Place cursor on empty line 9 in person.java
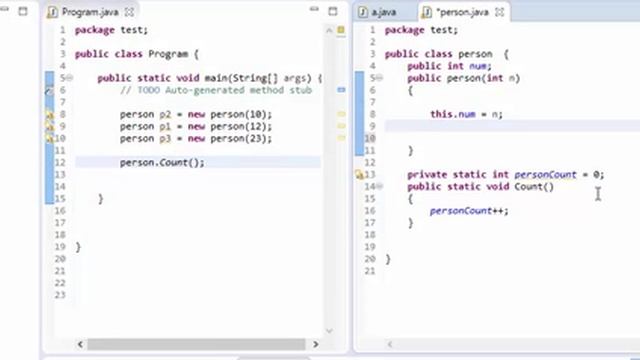The image size is (640, 360). (x=512, y=127)
